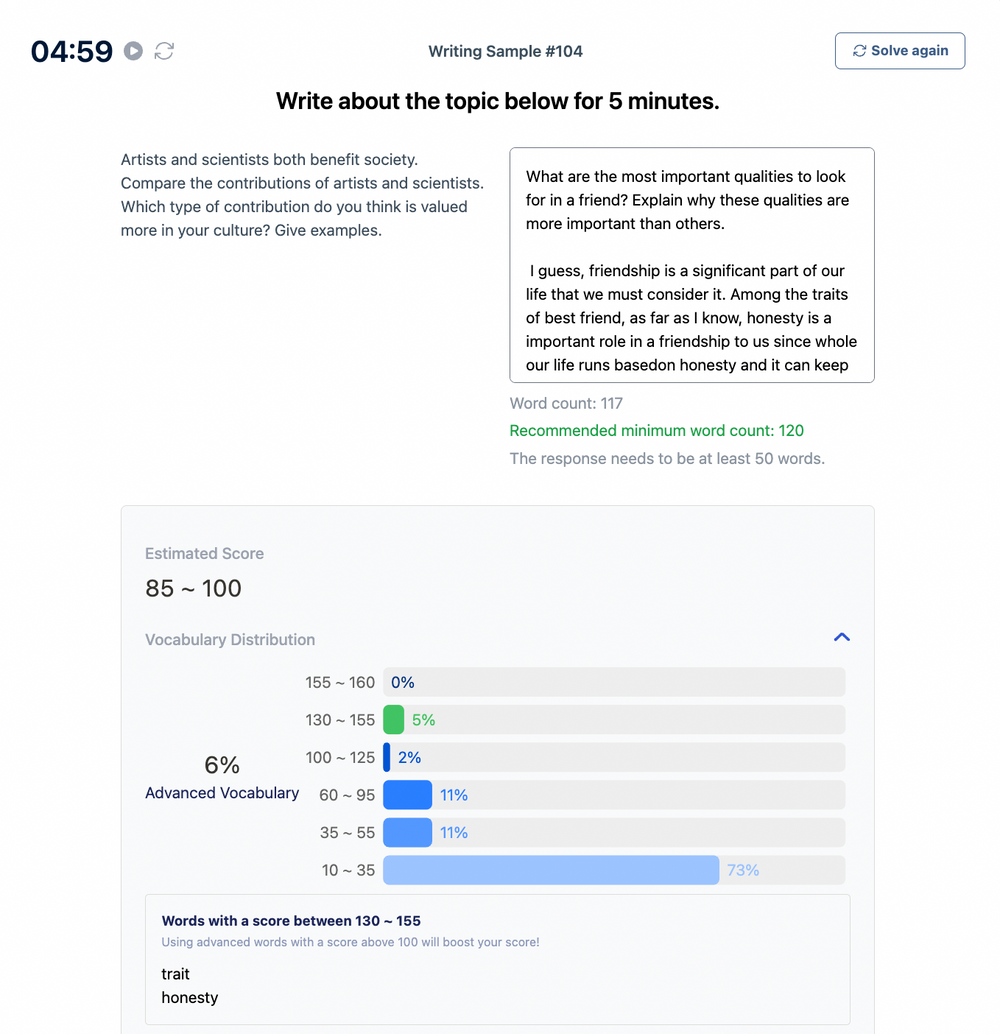The width and height of the screenshot is (1000, 1034).
Task: Click the Solve again button
Action: coord(900,51)
